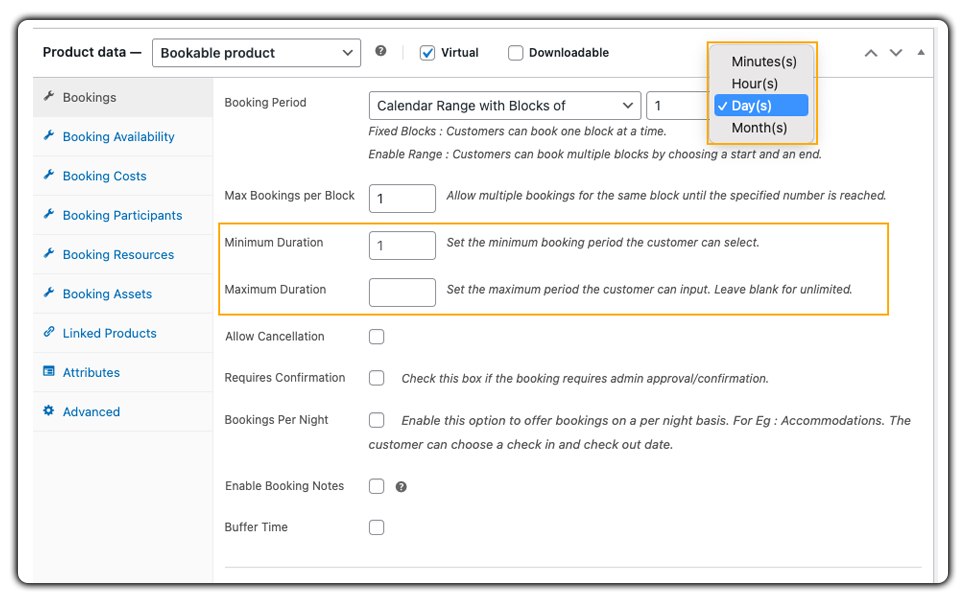Screen dimensions: 966x600
Task: Select Hour(s) from the unit list
Action: pyautogui.click(x=761, y=84)
